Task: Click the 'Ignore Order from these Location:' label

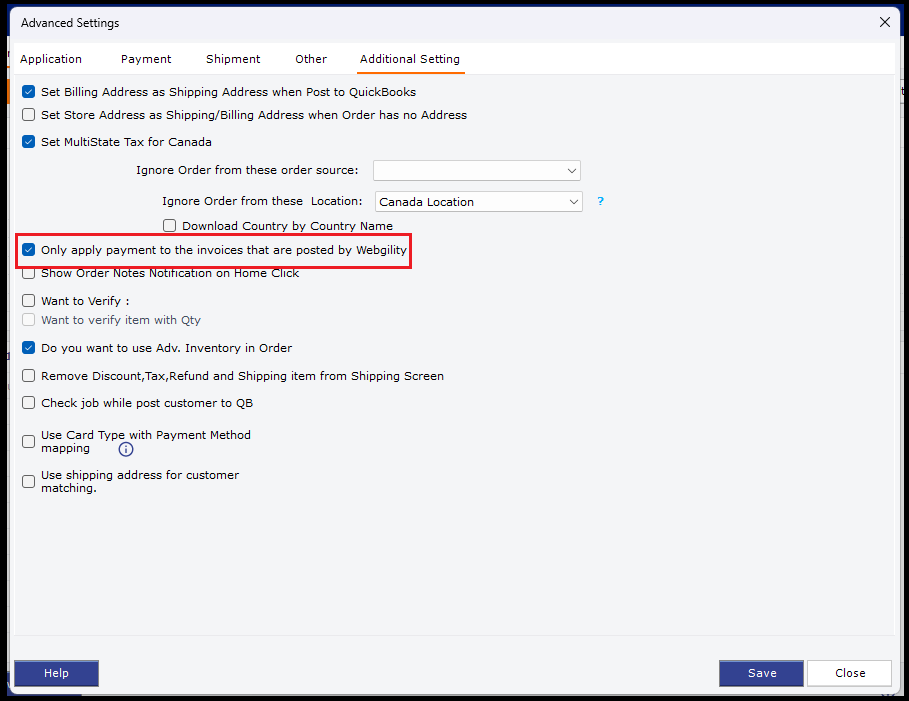Action: [262, 201]
